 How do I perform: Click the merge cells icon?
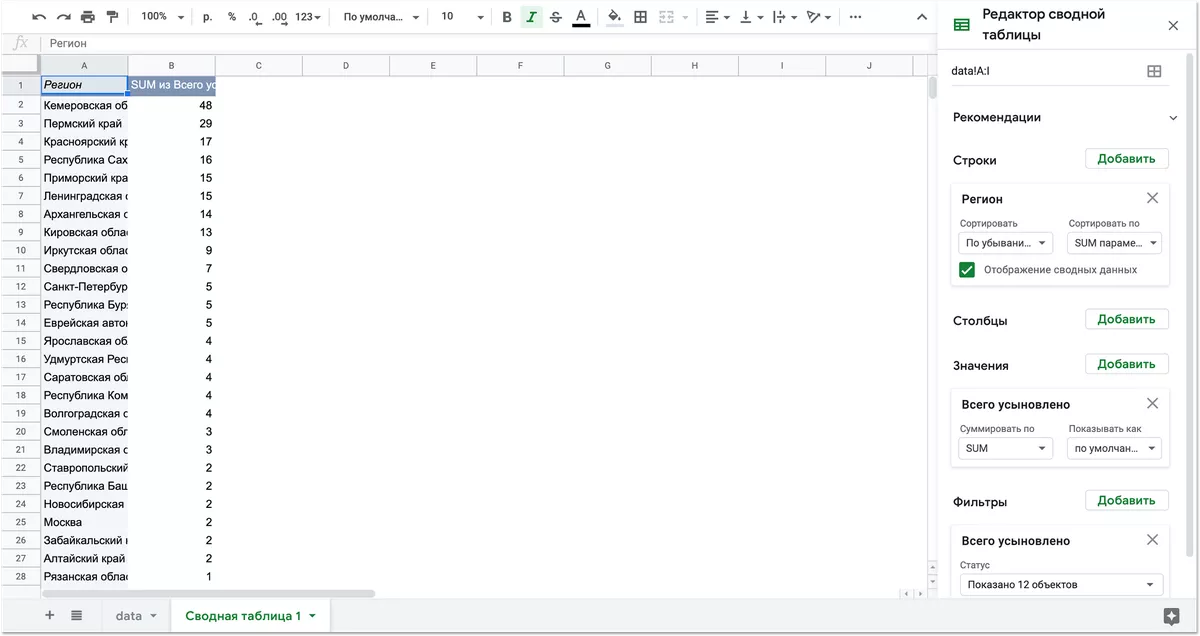665,17
